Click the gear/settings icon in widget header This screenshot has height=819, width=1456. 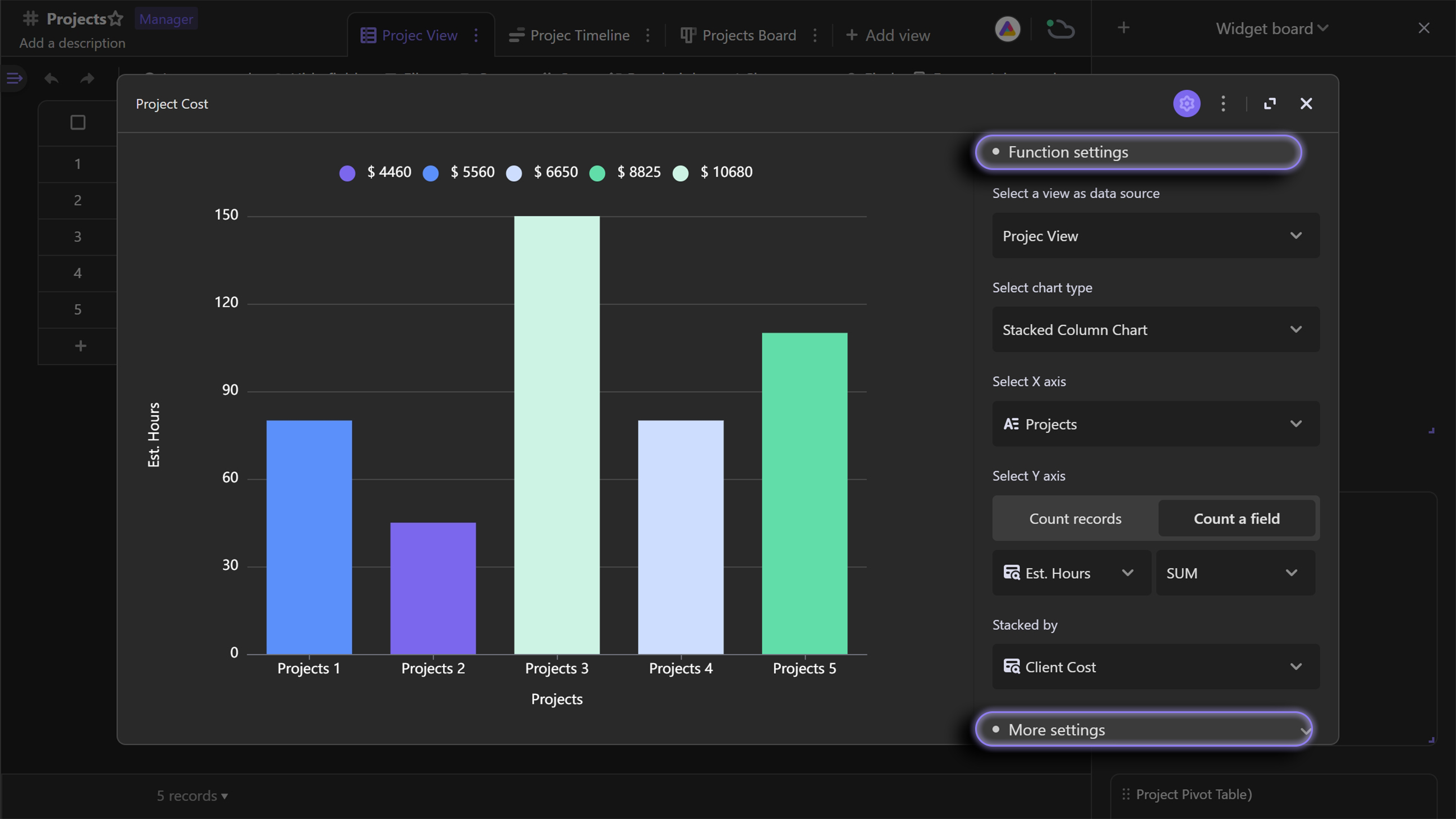point(1186,103)
